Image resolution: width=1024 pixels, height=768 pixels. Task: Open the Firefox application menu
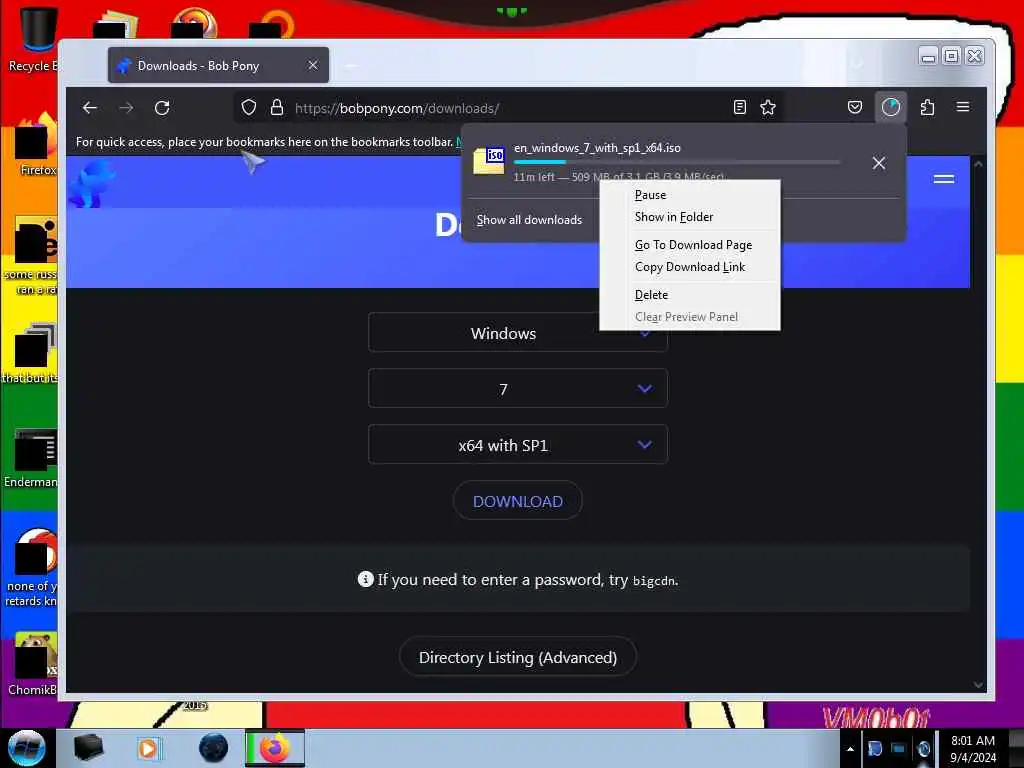(963, 107)
